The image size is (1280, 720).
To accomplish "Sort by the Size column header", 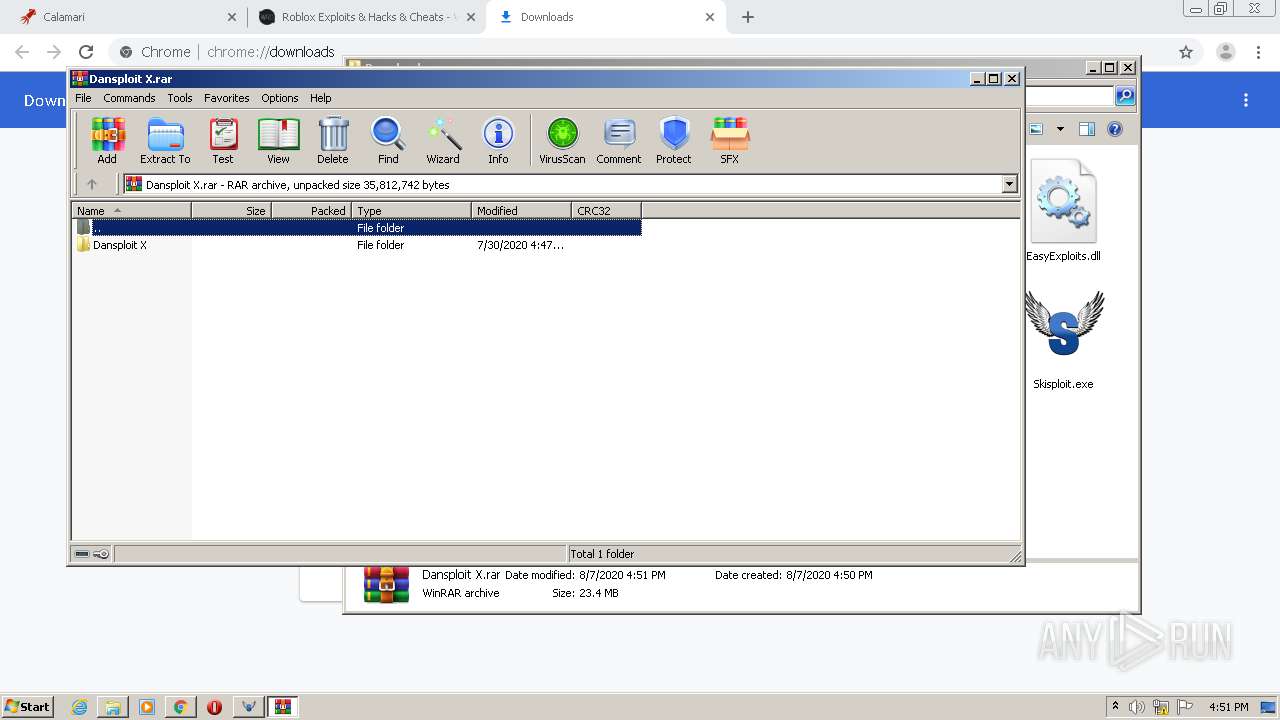I will tap(231, 211).
